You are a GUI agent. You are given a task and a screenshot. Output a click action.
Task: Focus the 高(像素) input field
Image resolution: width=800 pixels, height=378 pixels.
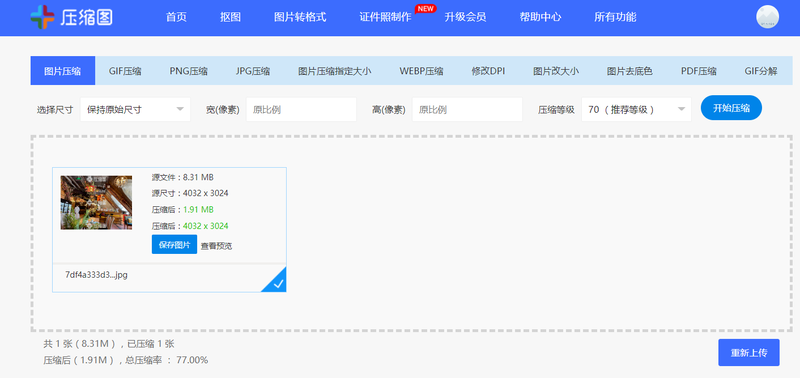(467, 109)
